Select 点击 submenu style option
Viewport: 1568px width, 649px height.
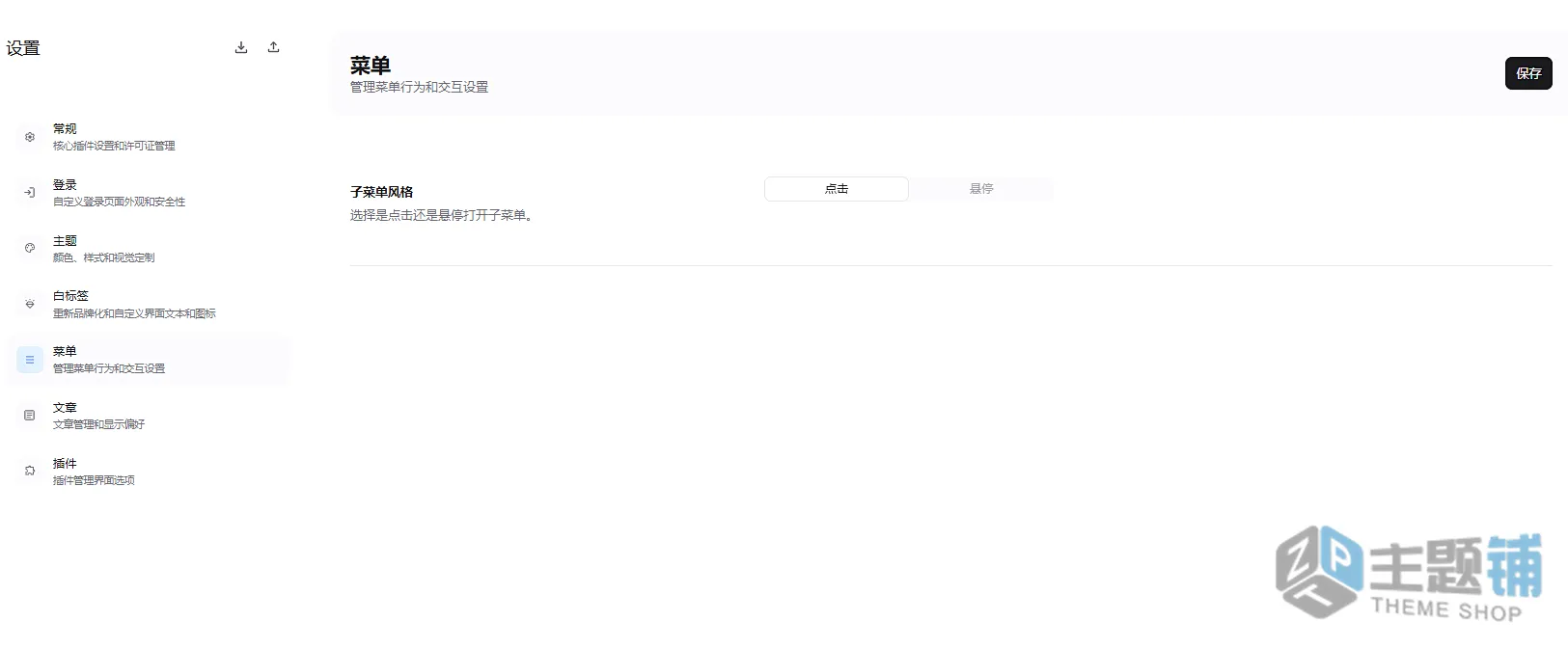tap(837, 189)
